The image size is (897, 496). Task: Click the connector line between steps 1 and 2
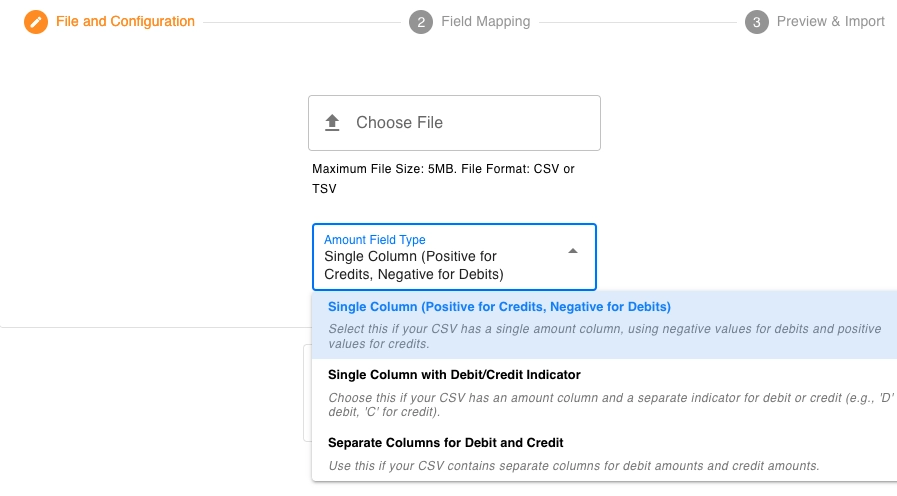[x=301, y=22]
